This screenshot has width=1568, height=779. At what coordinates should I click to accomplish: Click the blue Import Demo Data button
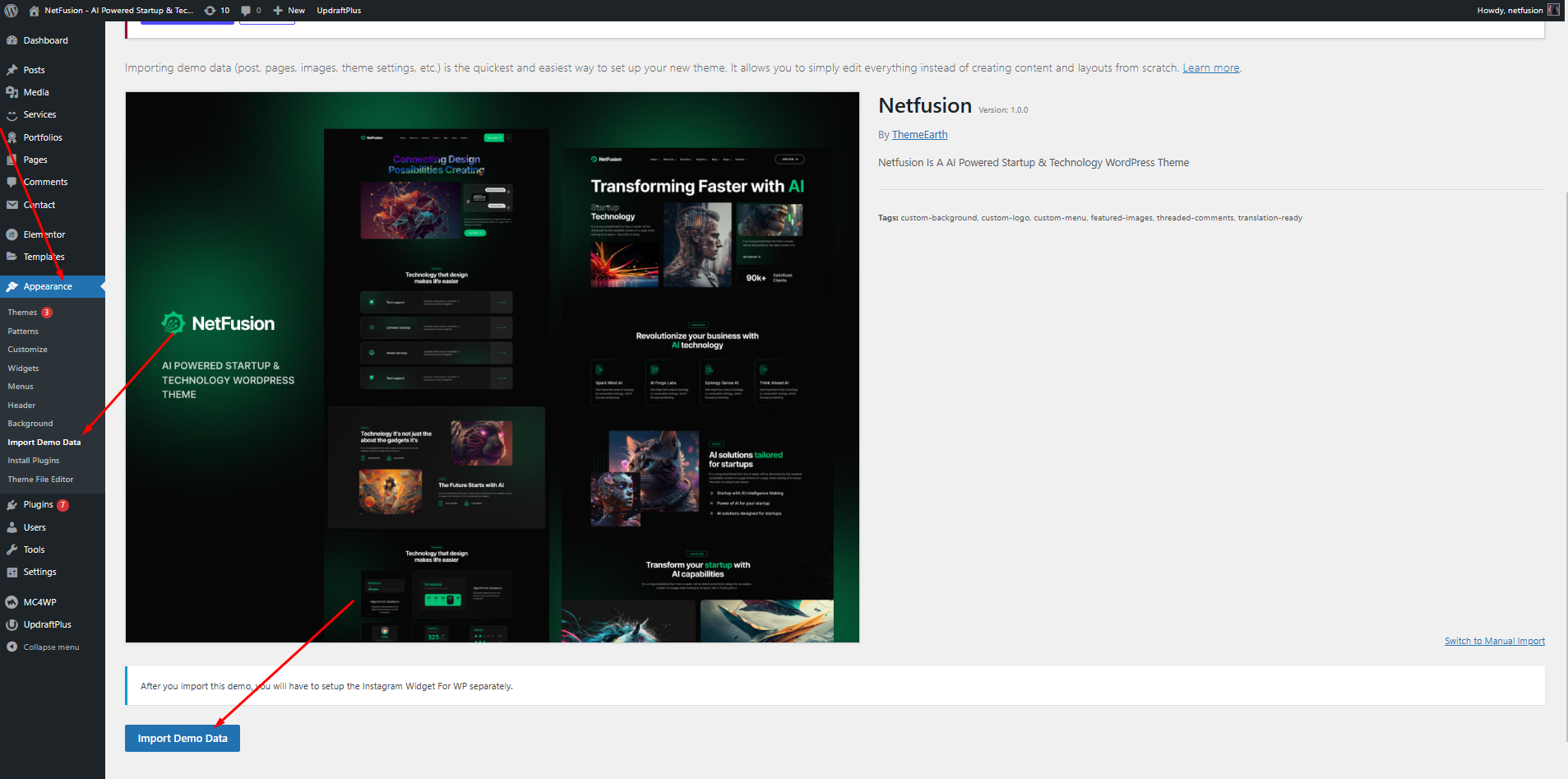183,739
